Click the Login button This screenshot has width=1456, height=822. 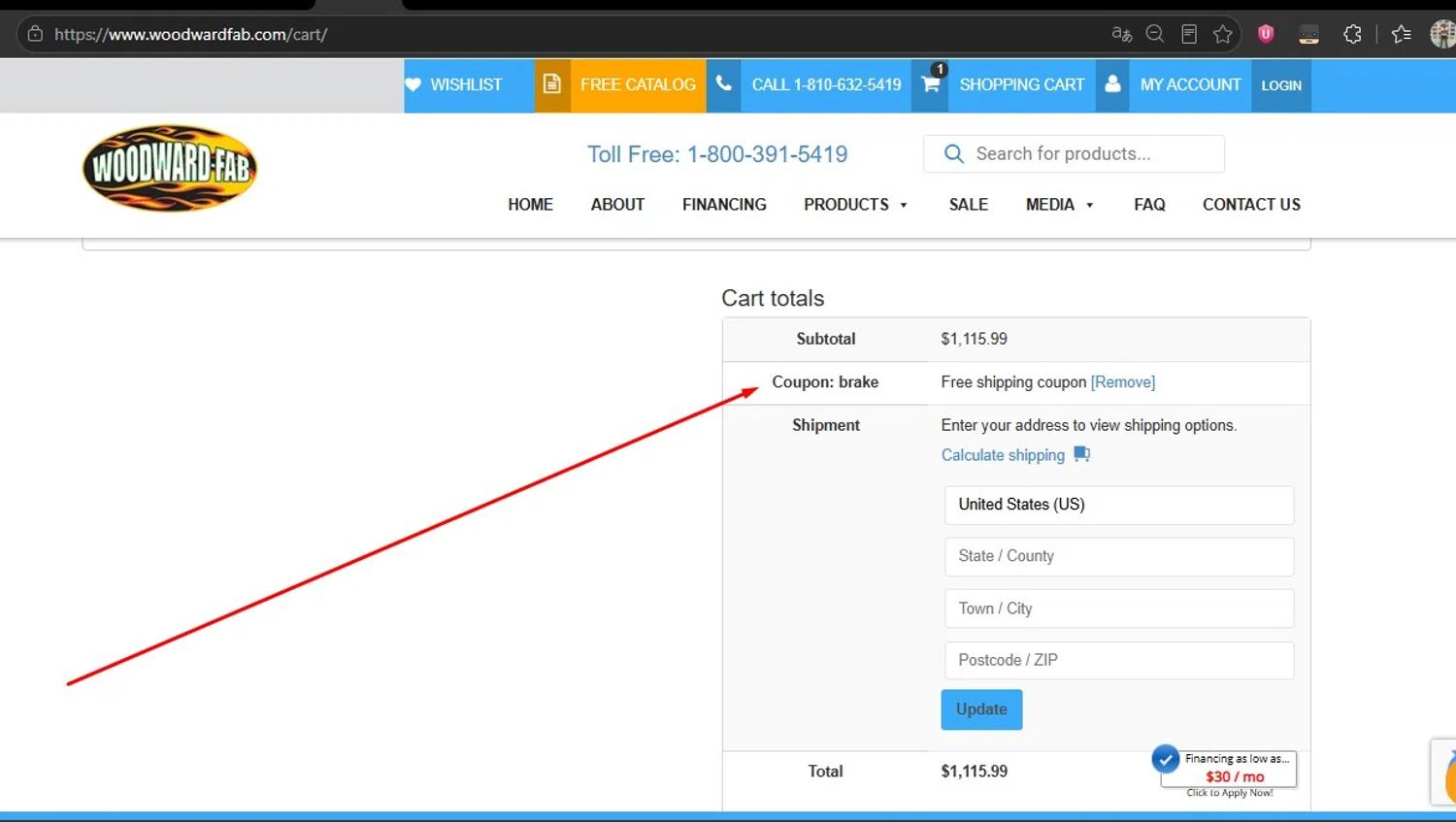1281,85
